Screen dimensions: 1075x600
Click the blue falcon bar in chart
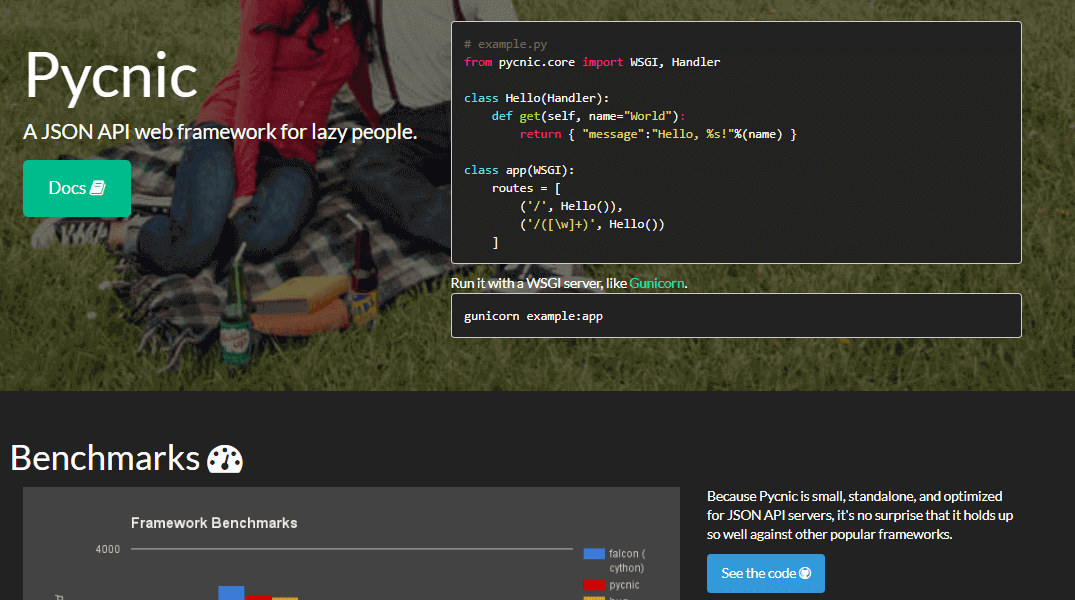click(x=231, y=593)
